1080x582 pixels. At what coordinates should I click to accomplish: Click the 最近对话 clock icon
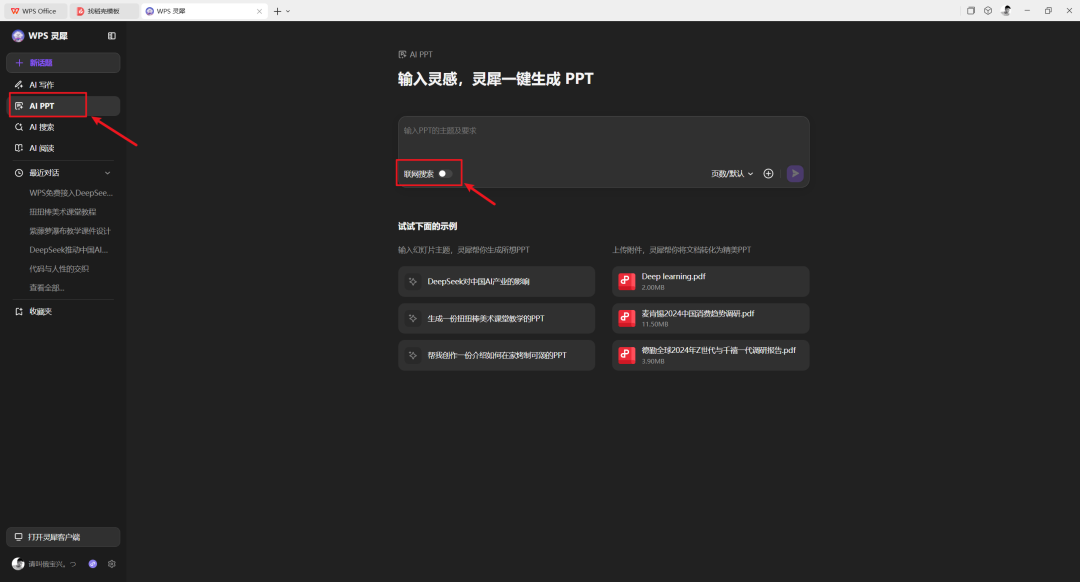coord(19,173)
